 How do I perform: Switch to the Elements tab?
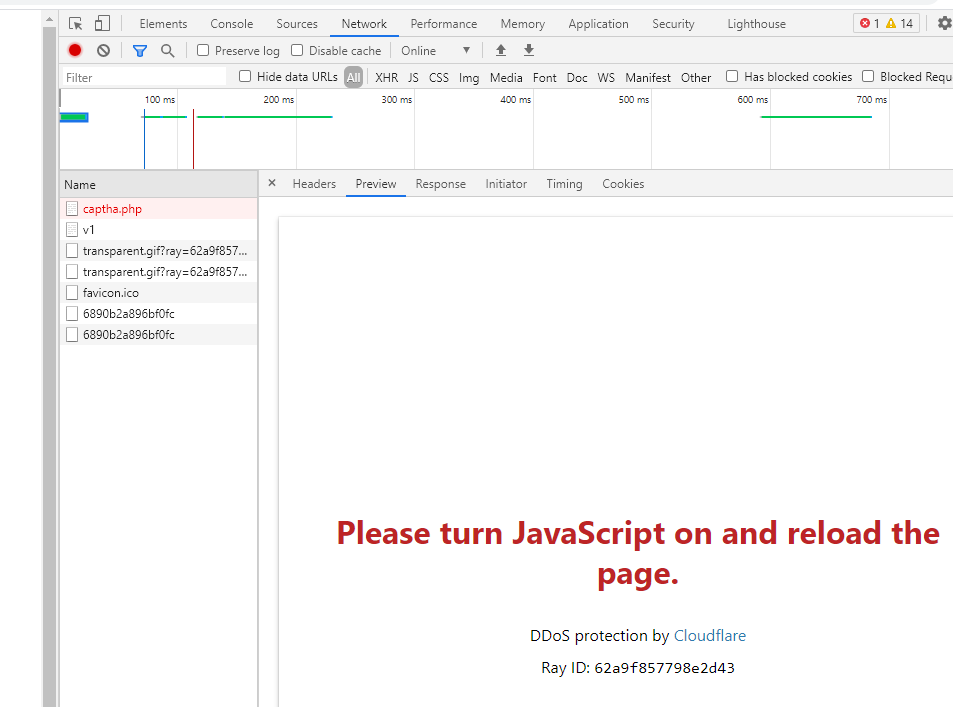[163, 24]
